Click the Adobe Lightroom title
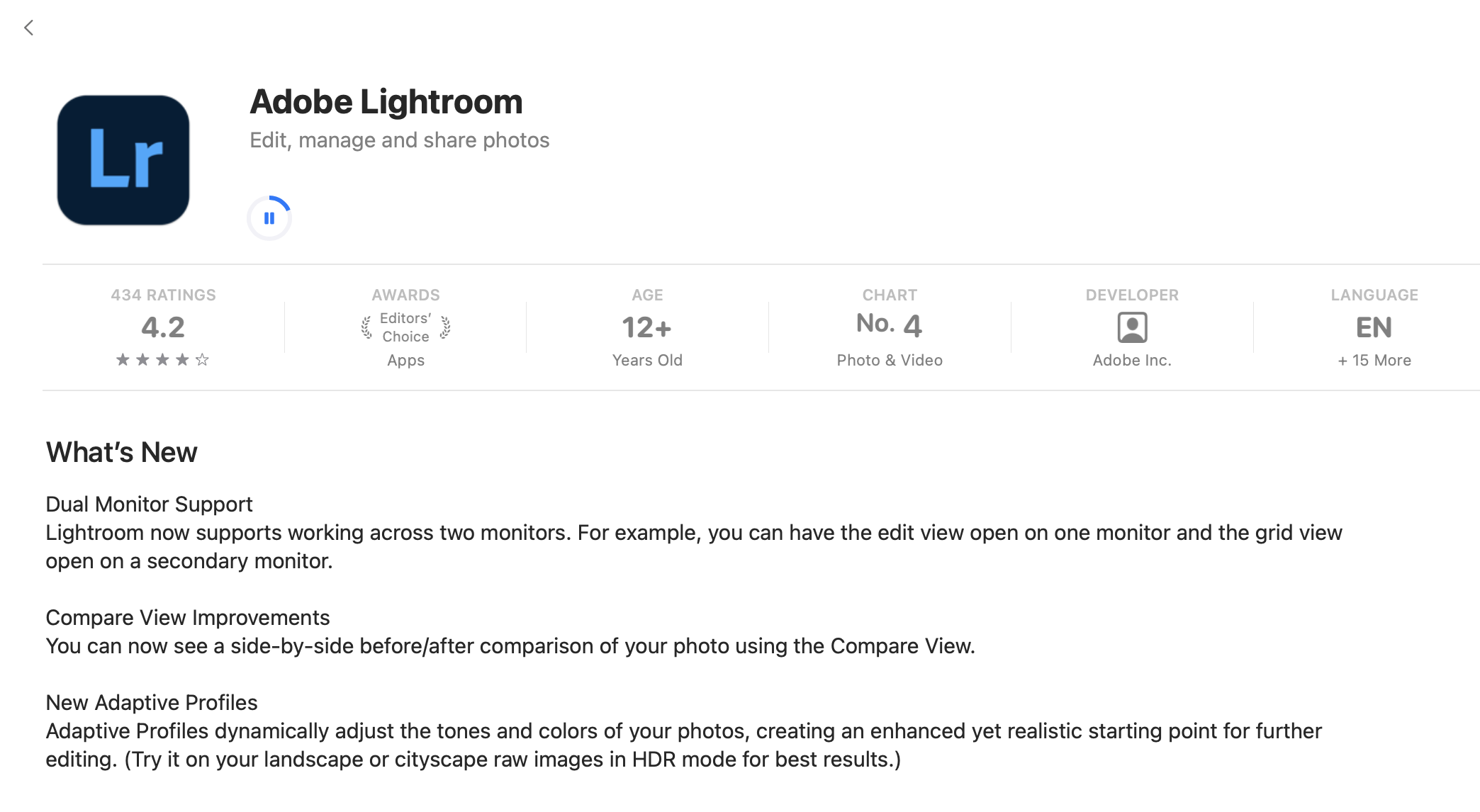1480x812 pixels. [386, 102]
